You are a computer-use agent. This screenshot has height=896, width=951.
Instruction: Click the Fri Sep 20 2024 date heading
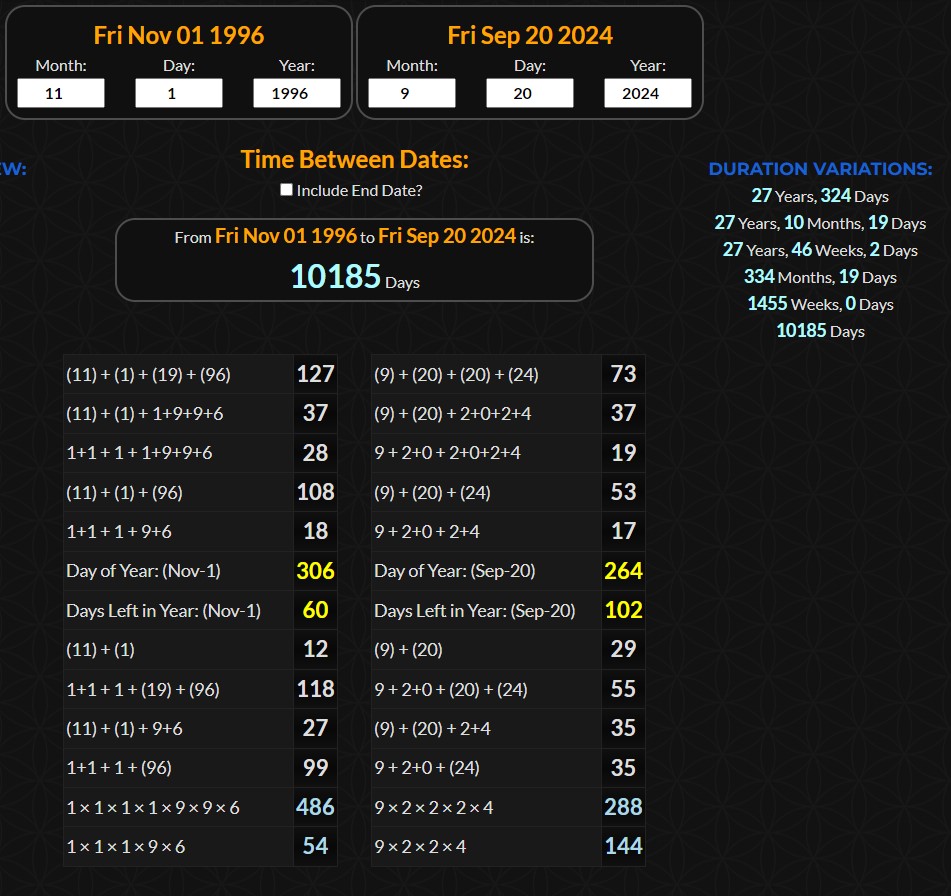tap(530, 35)
